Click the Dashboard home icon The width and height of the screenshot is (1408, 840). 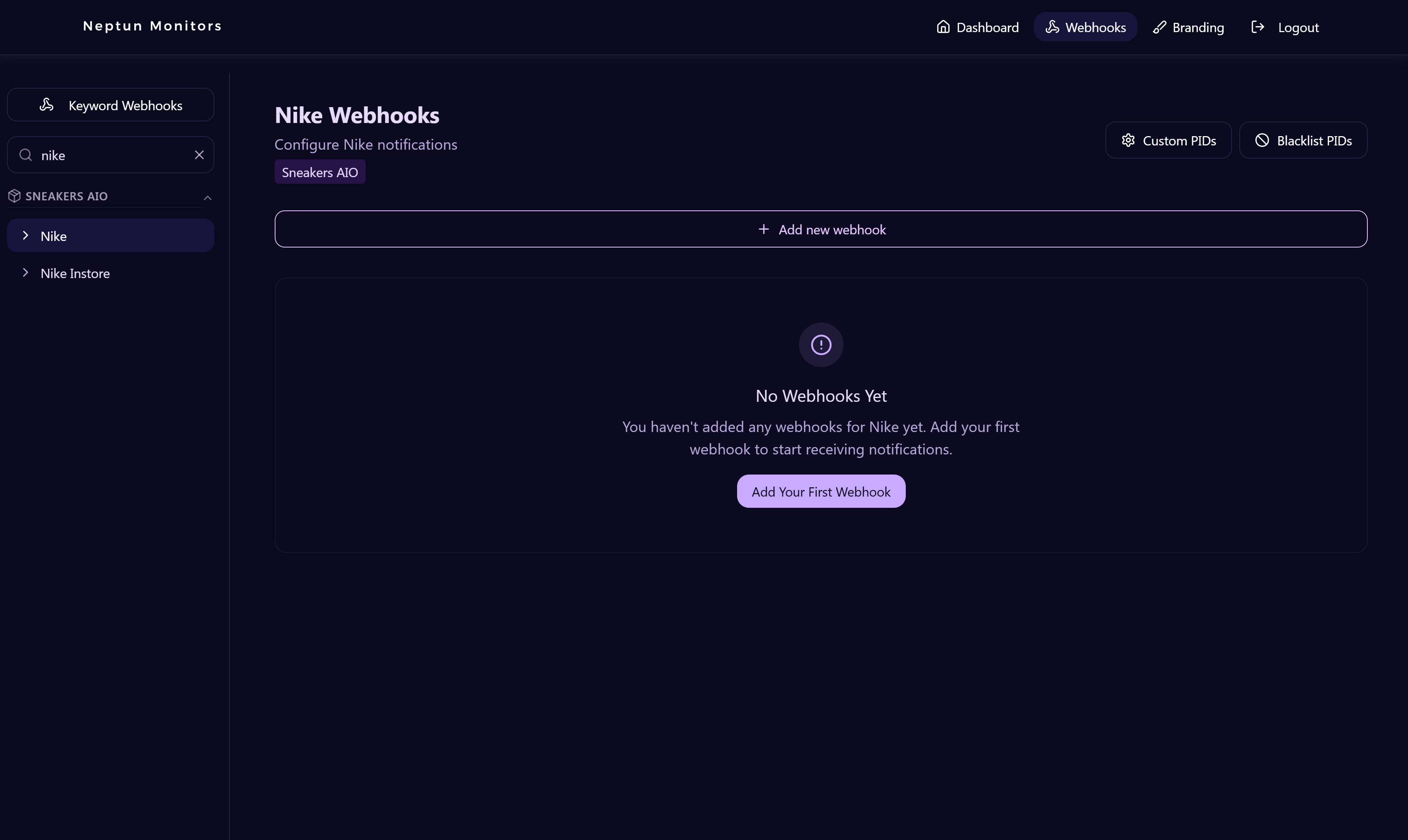tap(943, 27)
